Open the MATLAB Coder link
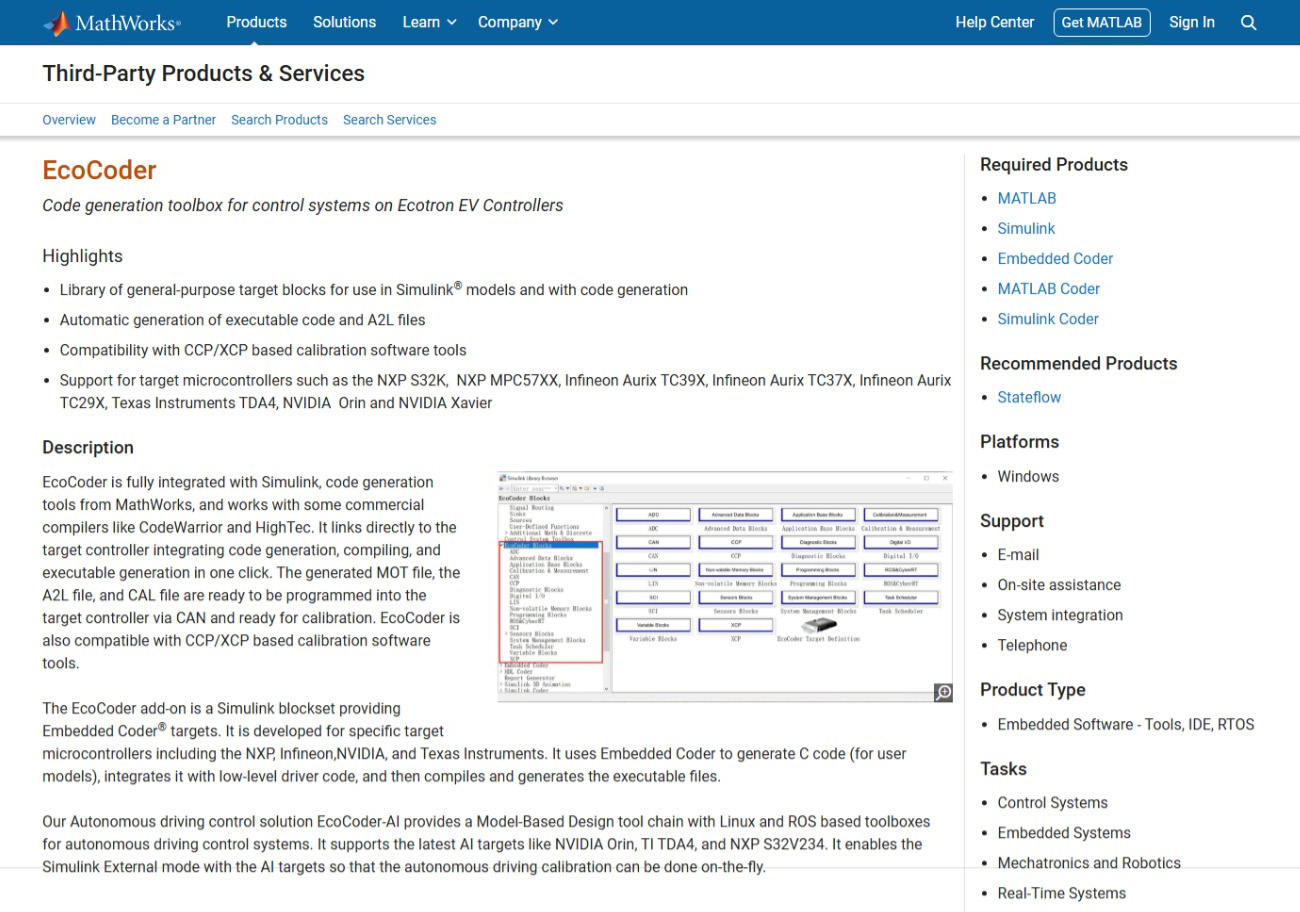This screenshot has height=912, width=1300. [x=1048, y=289]
